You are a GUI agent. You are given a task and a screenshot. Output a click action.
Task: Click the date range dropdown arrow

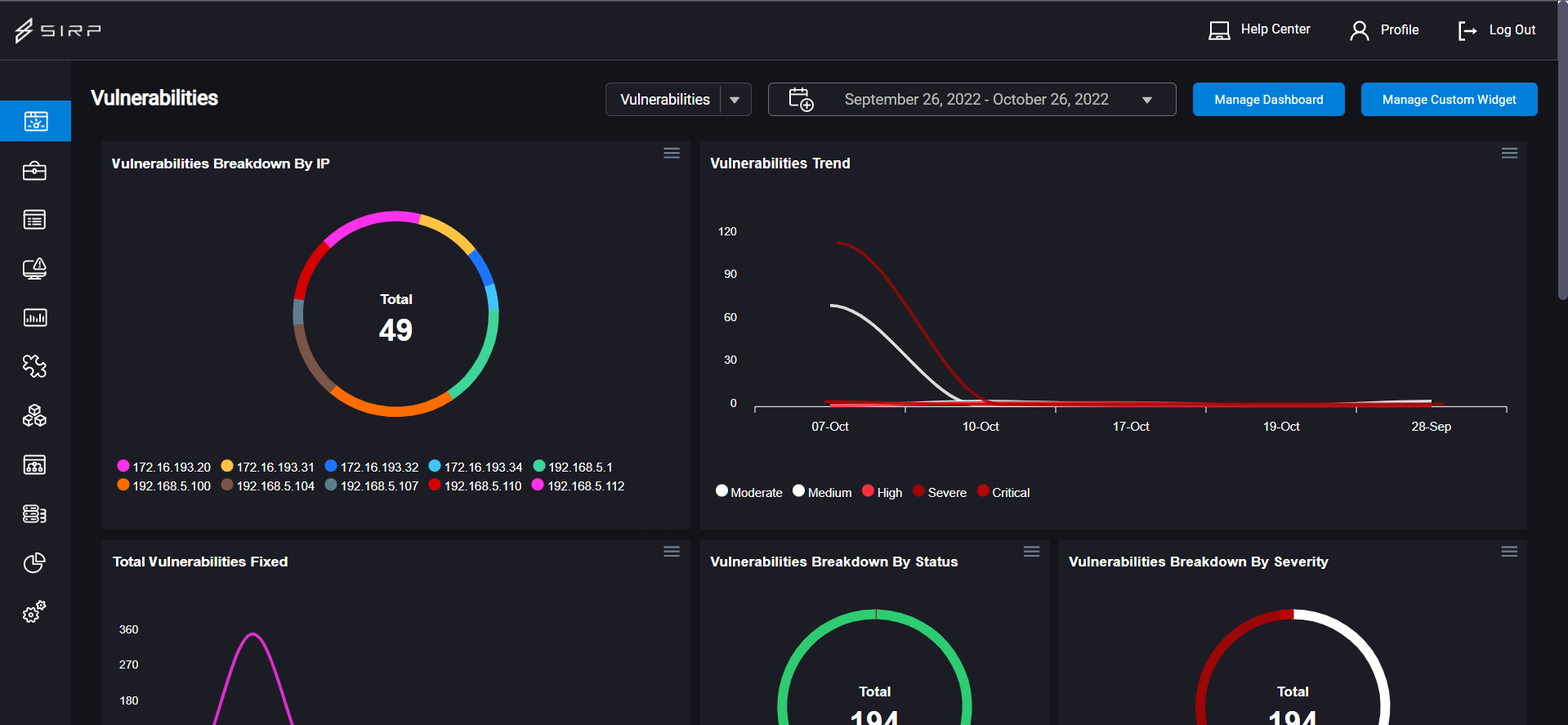pyautogui.click(x=1147, y=100)
